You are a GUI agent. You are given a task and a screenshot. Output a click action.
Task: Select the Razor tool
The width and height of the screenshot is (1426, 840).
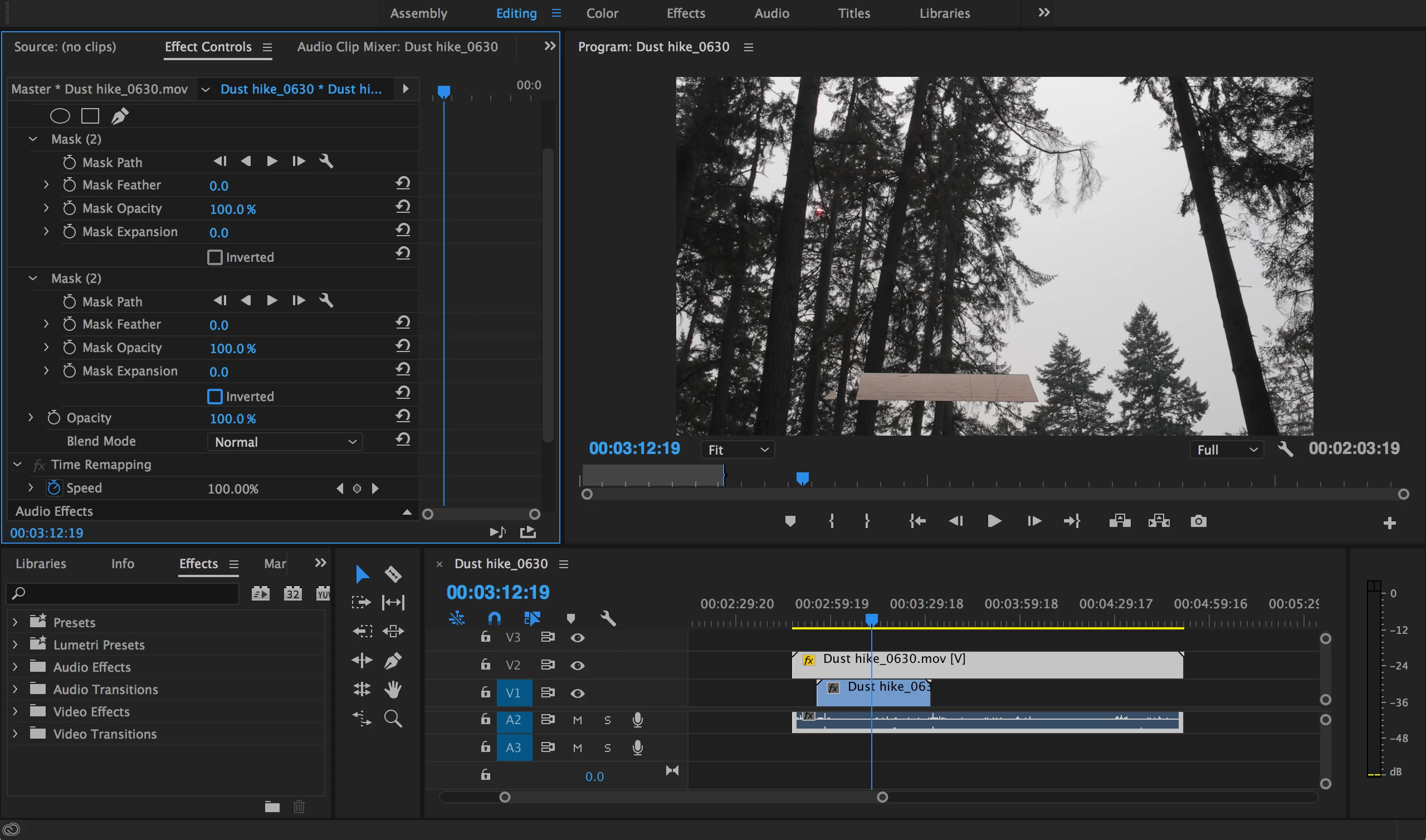(x=393, y=574)
